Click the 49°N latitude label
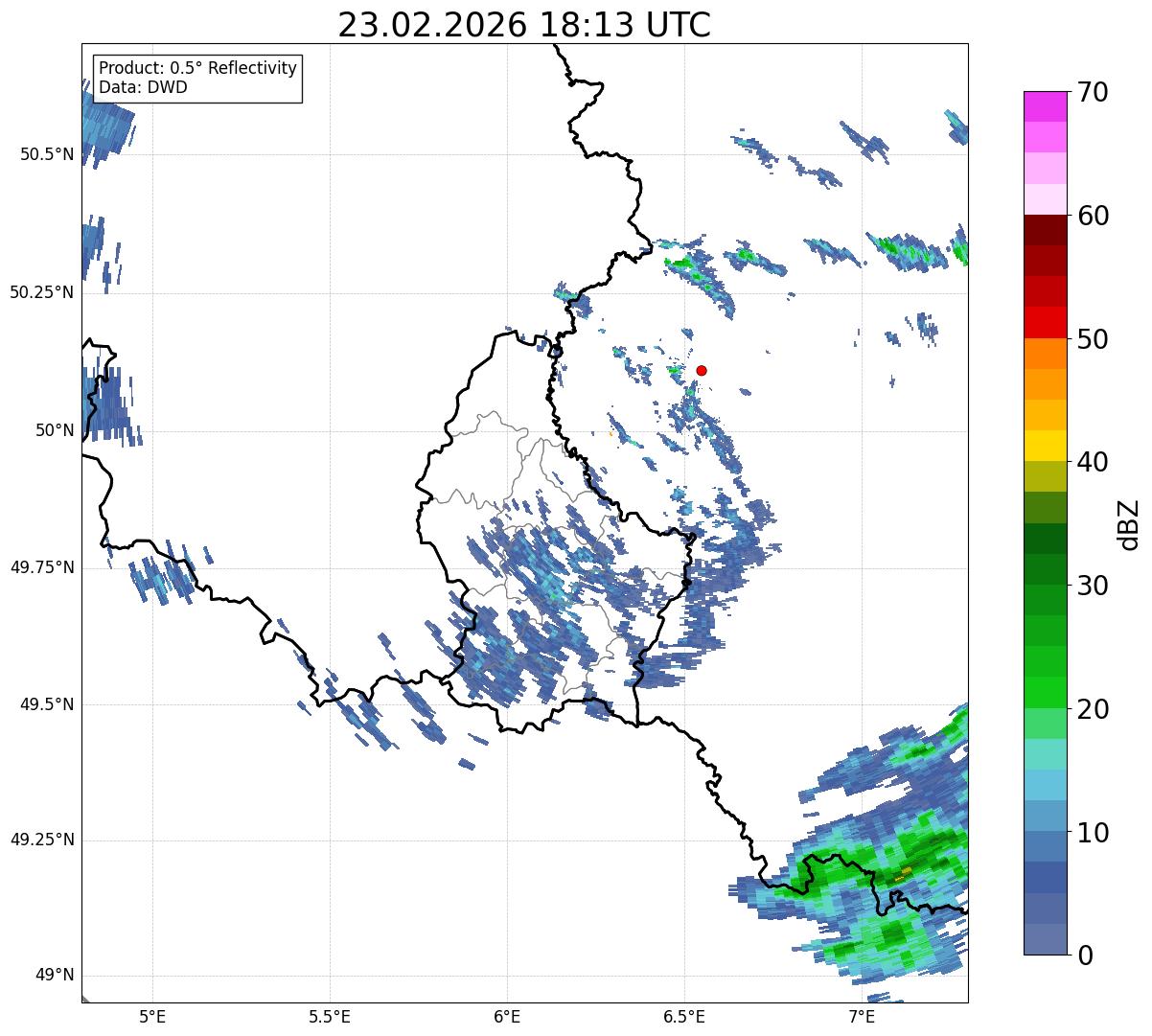The image size is (1152, 1036). 55,976
